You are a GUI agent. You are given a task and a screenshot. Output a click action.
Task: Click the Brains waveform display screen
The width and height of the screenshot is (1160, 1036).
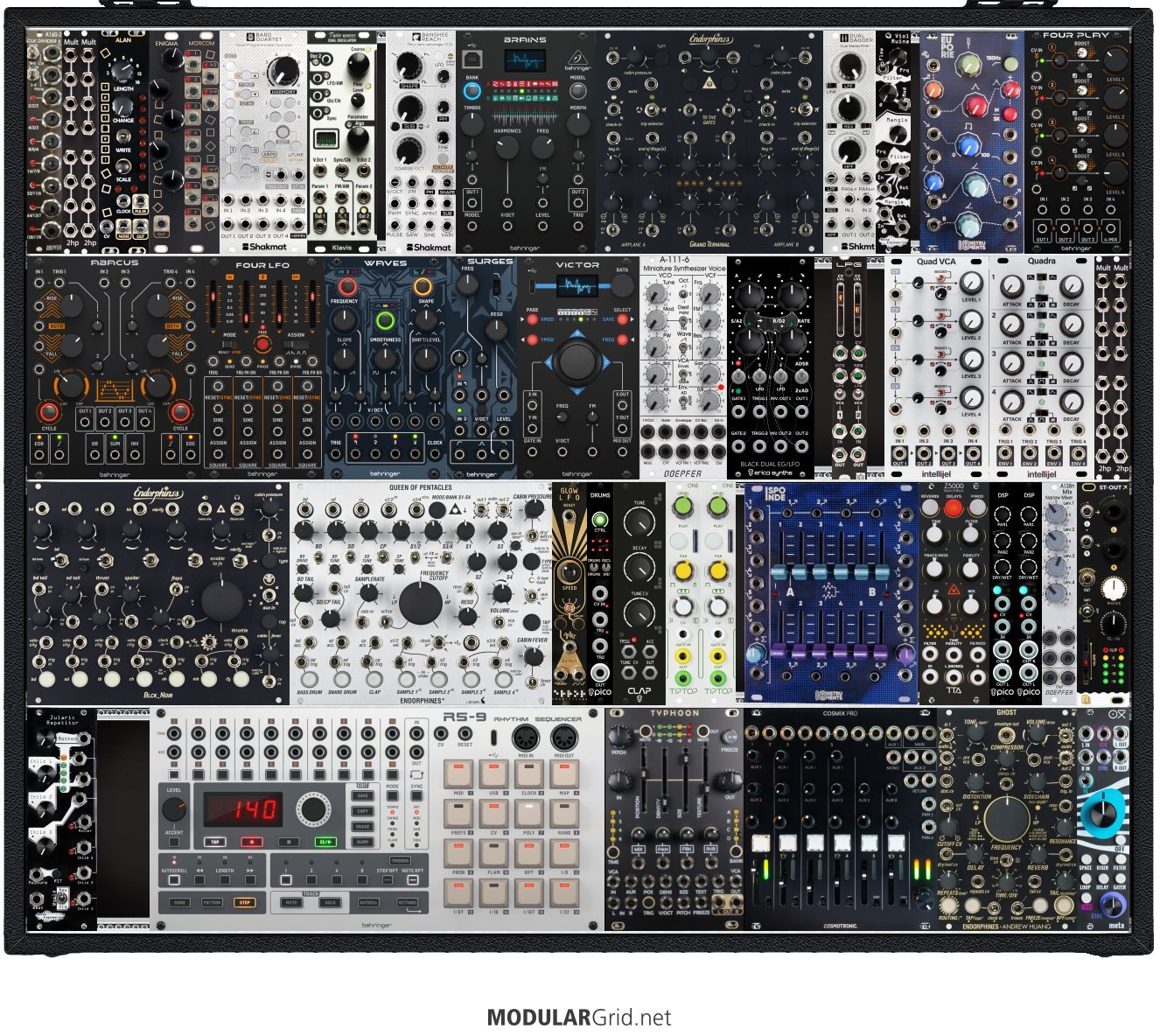527,60
